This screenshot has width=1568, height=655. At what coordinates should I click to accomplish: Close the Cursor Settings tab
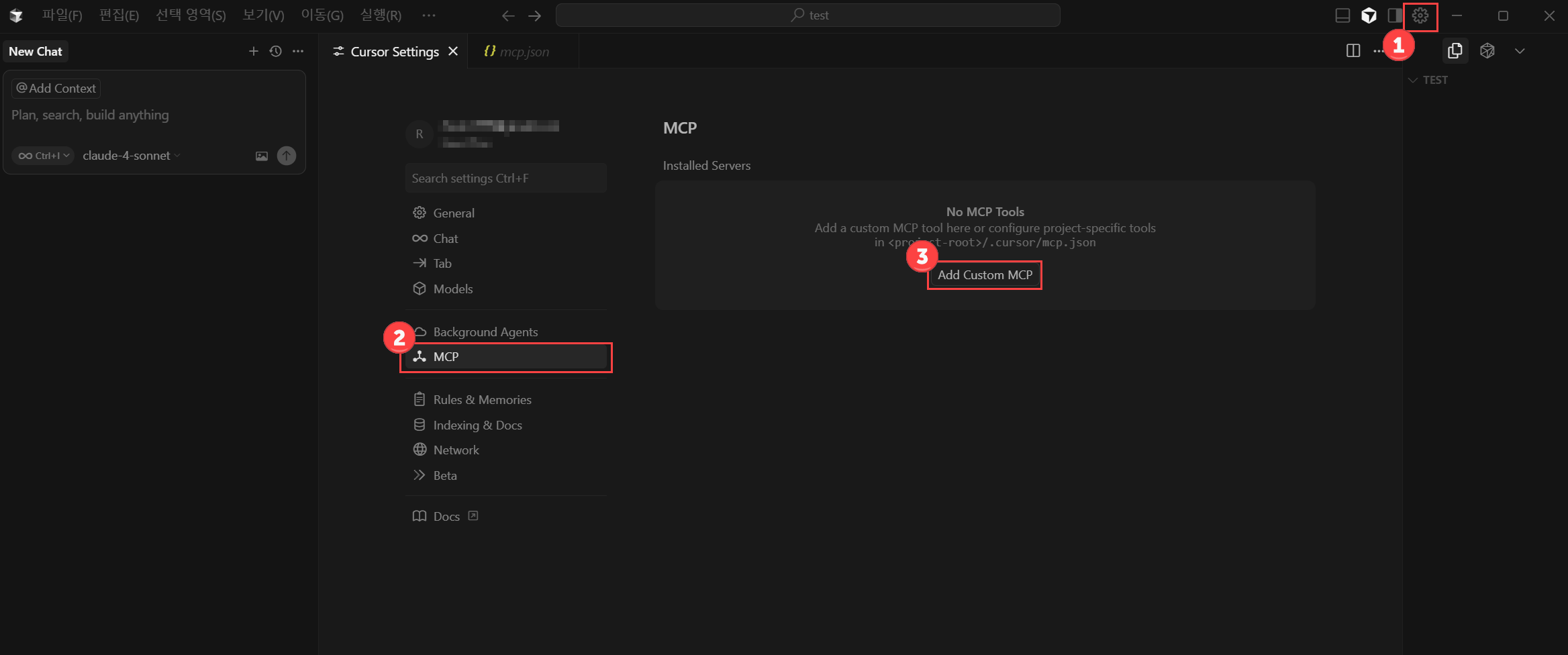(453, 51)
